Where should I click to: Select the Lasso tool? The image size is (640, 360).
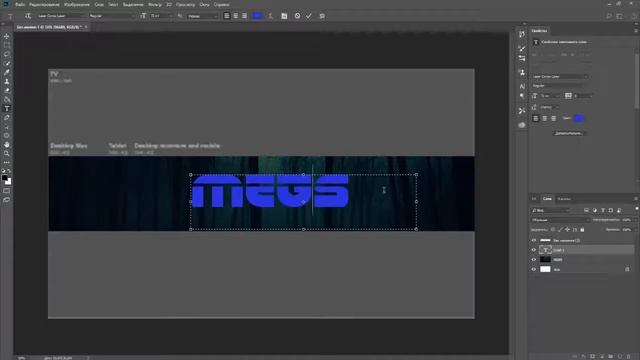(7, 54)
